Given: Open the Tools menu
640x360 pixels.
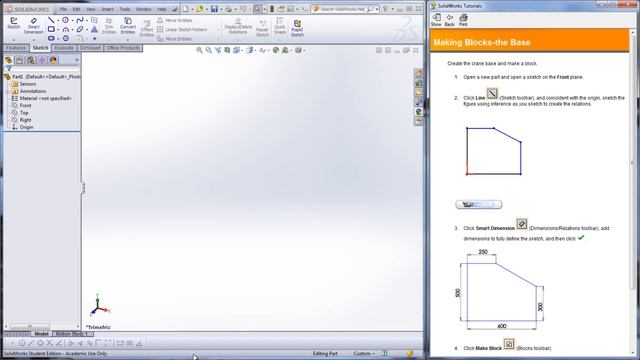Looking at the screenshot, I should pos(124,9).
